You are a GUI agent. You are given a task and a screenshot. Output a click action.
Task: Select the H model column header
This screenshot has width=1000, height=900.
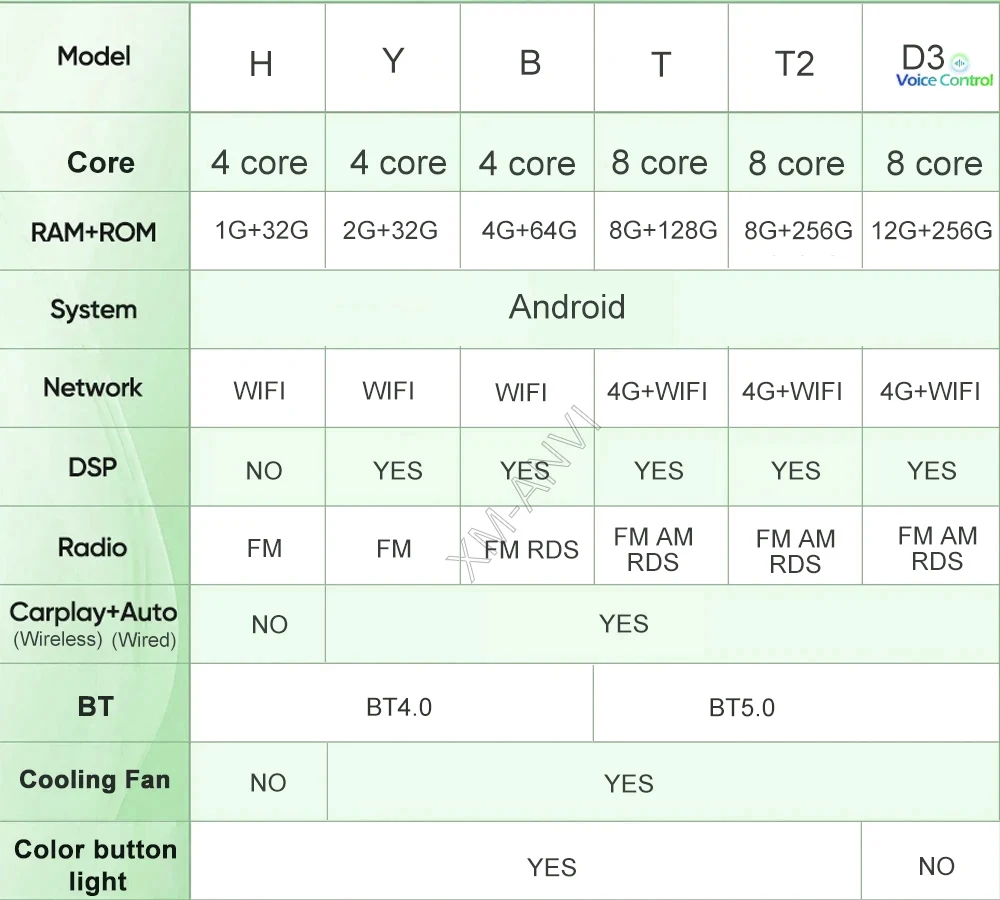pyautogui.click(x=260, y=64)
